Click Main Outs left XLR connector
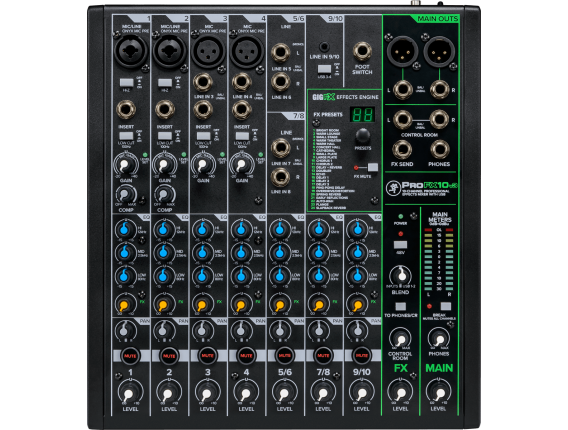 tap(402, 51)
